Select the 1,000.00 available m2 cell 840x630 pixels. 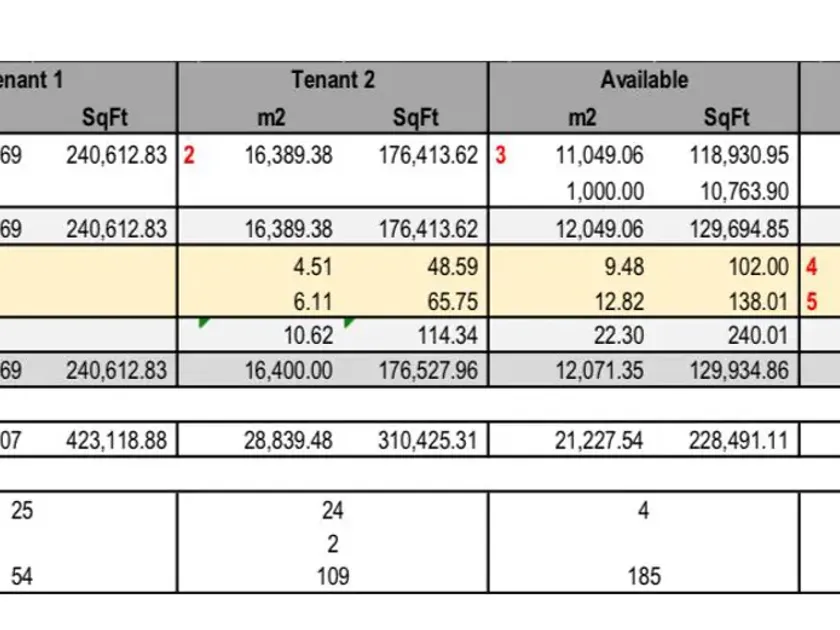[605, 191]
